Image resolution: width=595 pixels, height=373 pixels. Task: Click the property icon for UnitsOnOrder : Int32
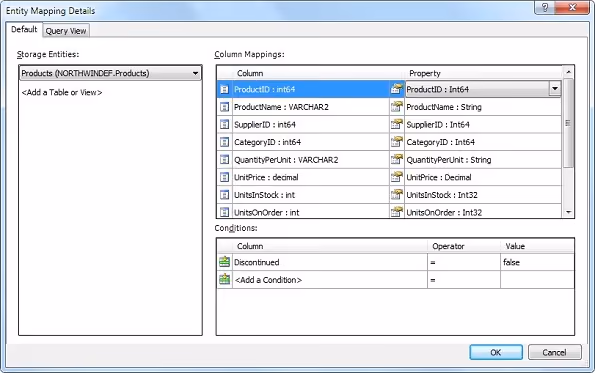tap(397, 211)
